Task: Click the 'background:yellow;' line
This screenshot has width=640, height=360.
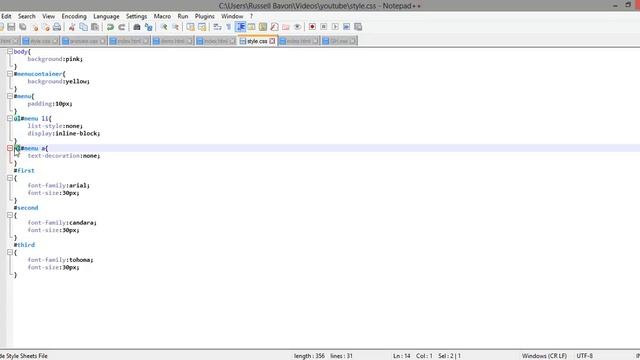Action: [x=59, y=82]
